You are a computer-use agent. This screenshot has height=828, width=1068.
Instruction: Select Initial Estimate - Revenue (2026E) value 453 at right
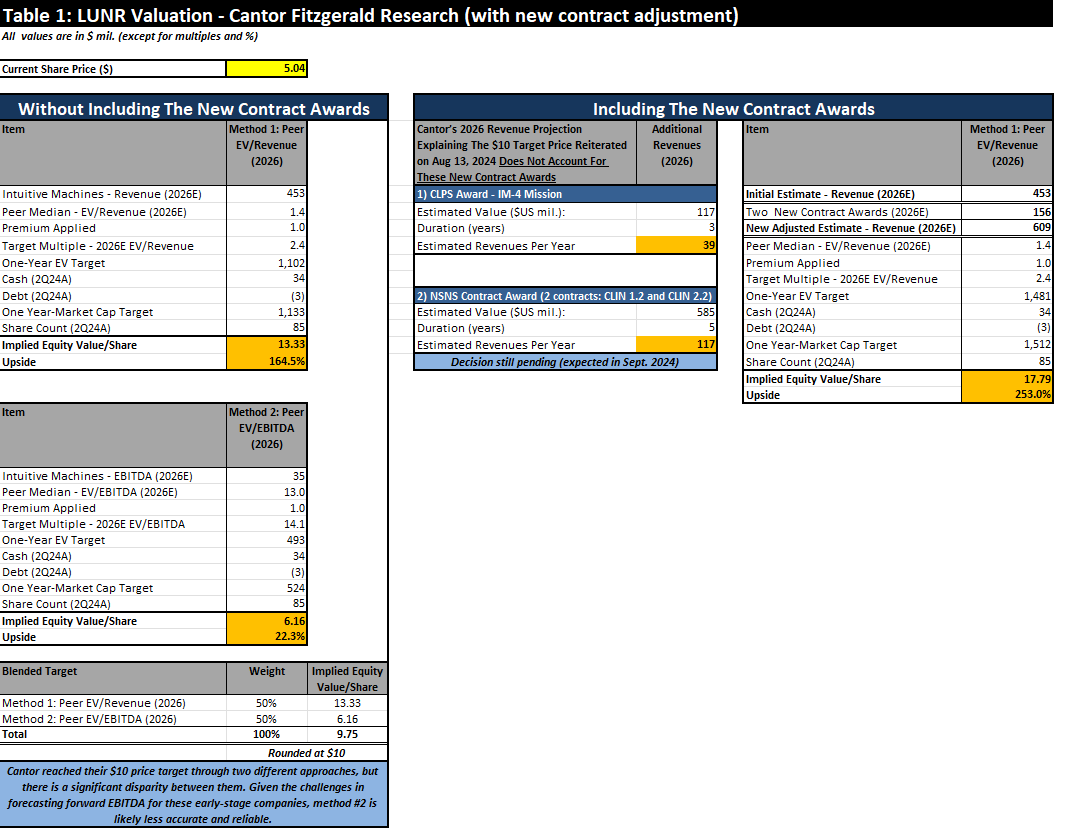click(1007, 194)
